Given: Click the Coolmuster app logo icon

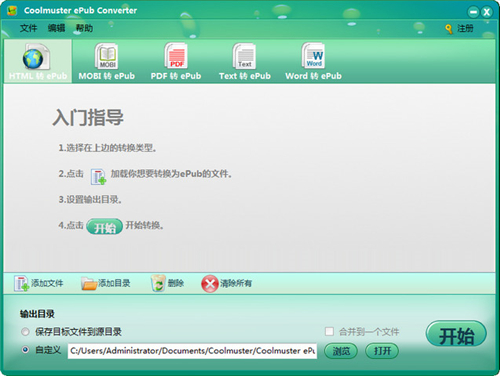Looking at the screenshot, I should 12,11.
